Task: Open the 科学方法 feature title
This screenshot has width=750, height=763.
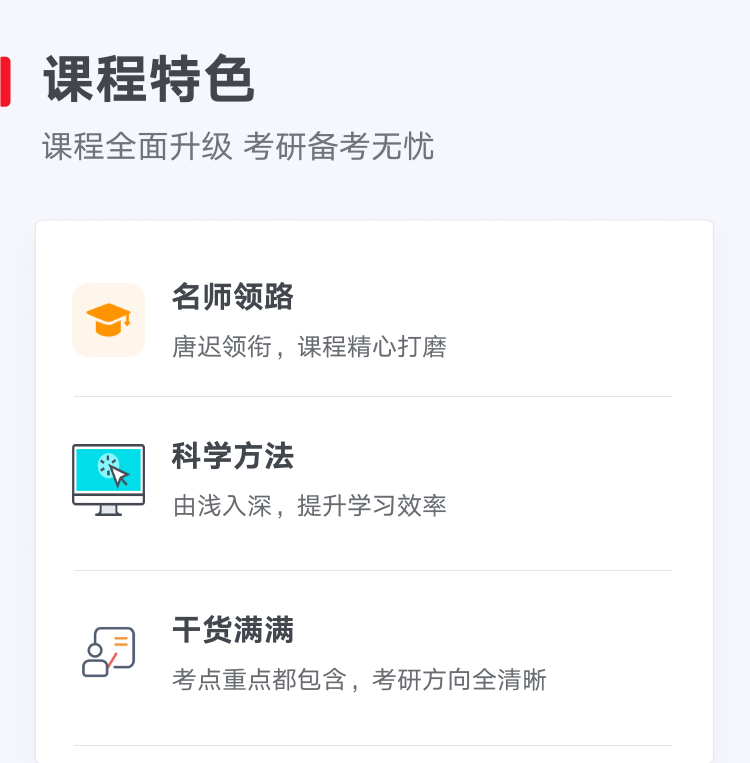Action: click(233, 457)
